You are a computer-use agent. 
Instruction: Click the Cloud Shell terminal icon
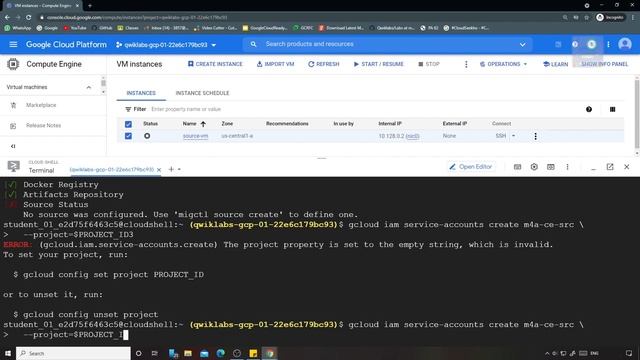[13, 166]
